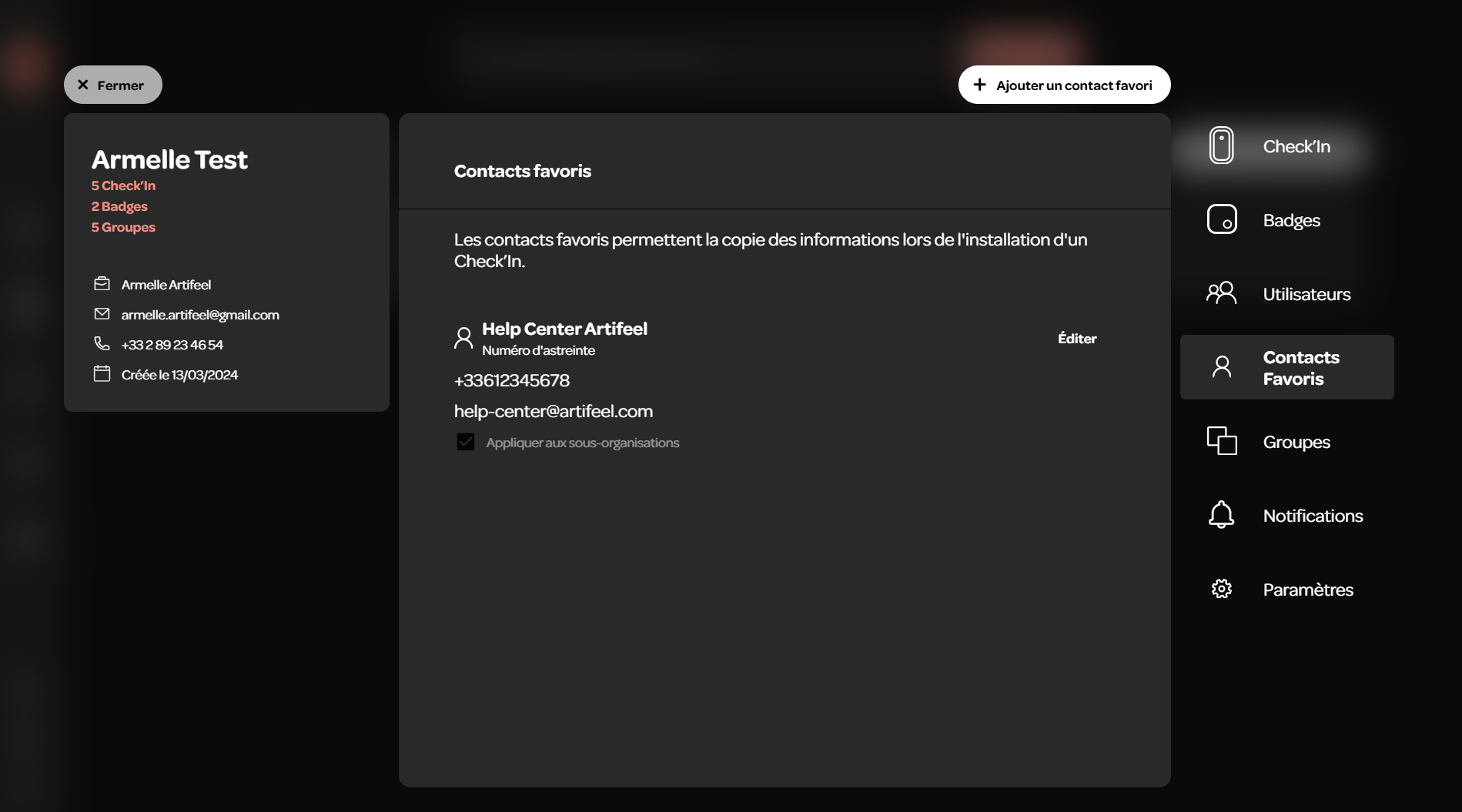Image resolution: width=1462 pixels, height=812 pixels.
Task: Close the panel with Fermer
Action: pyautogui.click(x=113, y=85)
